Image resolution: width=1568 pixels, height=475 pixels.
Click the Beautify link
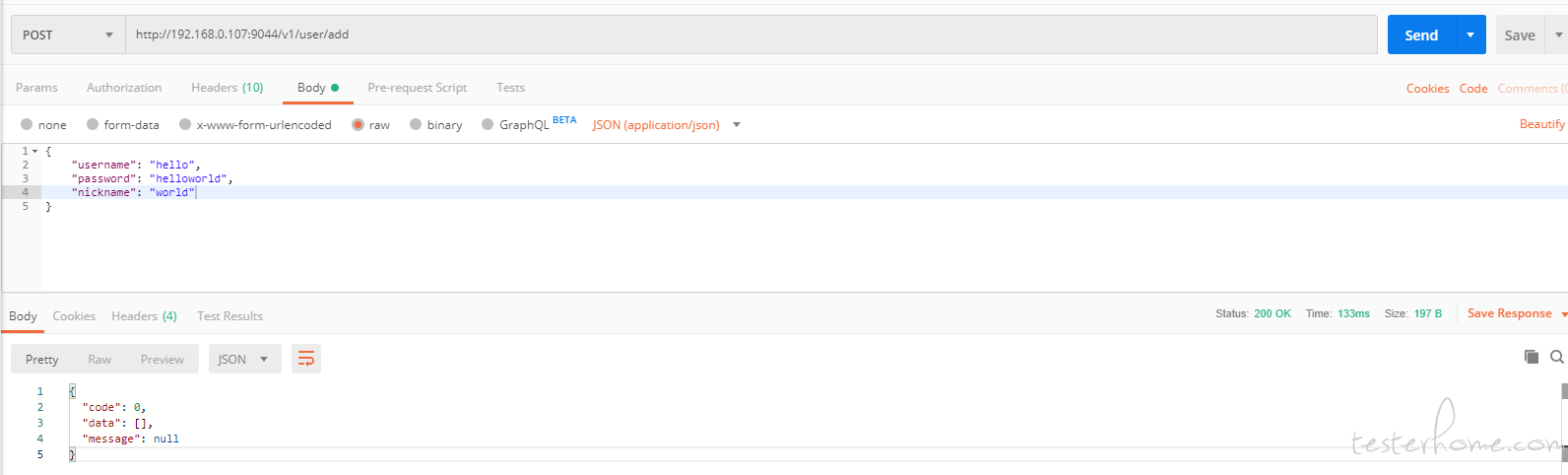1541,124
